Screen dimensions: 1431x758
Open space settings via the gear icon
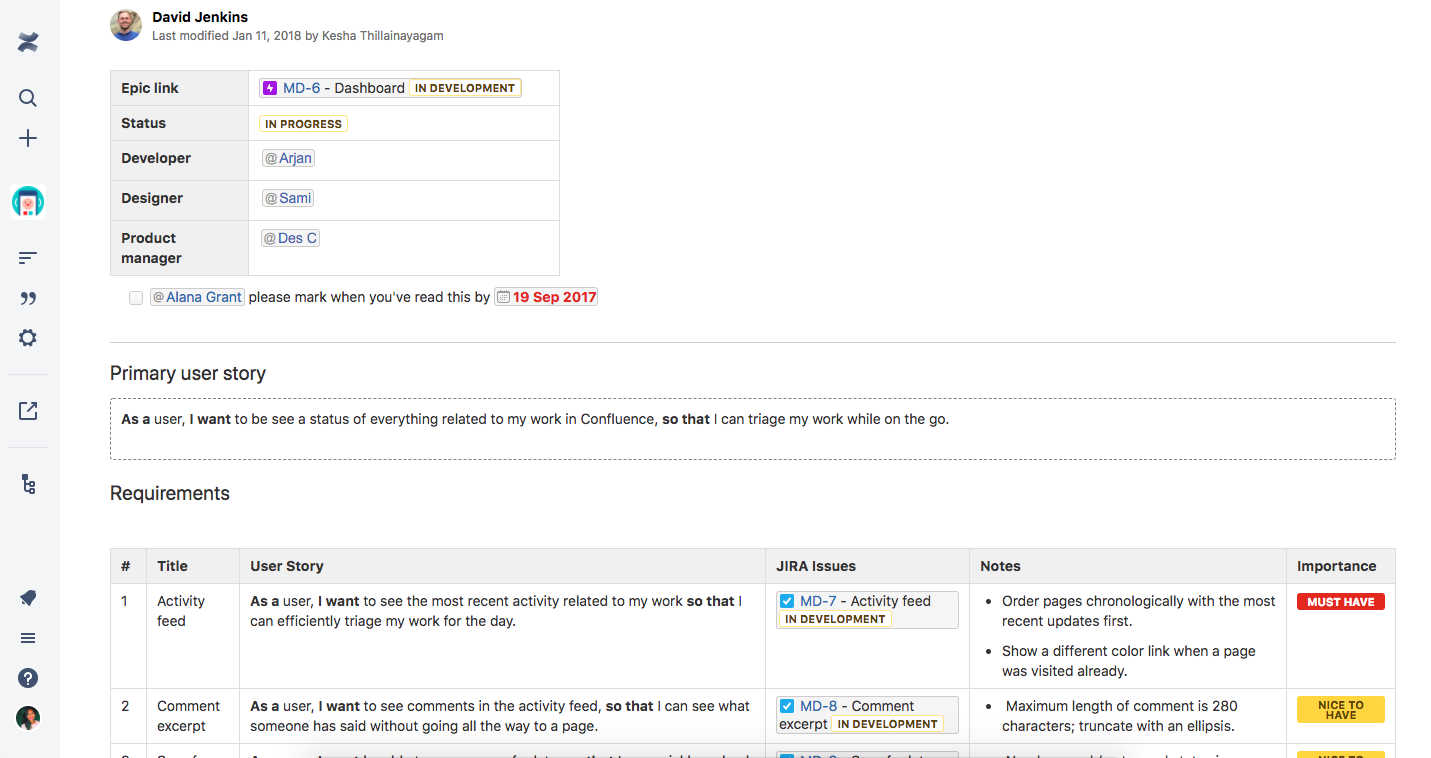(x=27, y=337)
